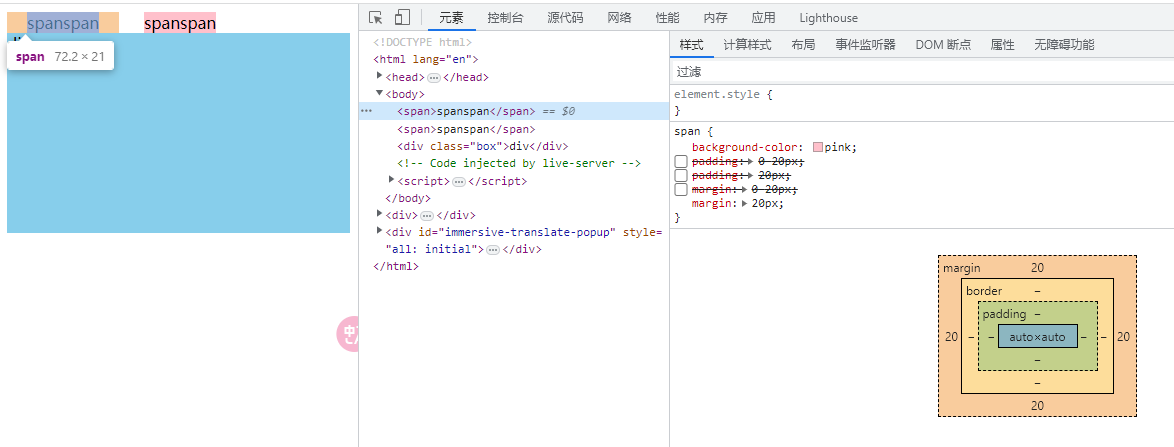Click the 过滤 filter input field
This screenshot has width=1174, height=447.
pos(900,72)
